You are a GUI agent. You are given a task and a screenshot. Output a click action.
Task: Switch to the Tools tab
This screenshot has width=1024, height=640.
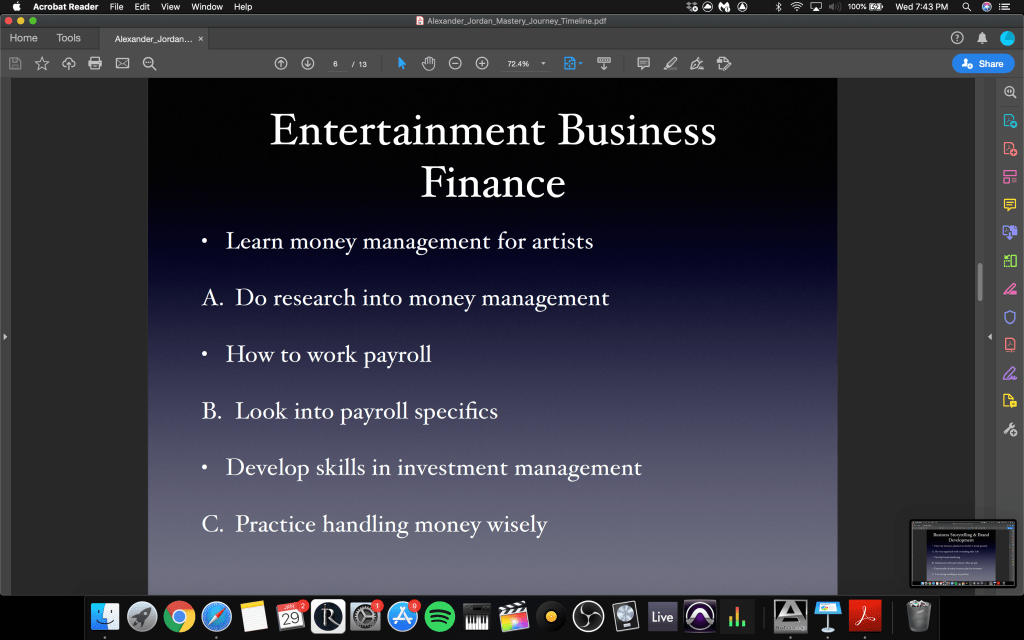coord(68,38)
